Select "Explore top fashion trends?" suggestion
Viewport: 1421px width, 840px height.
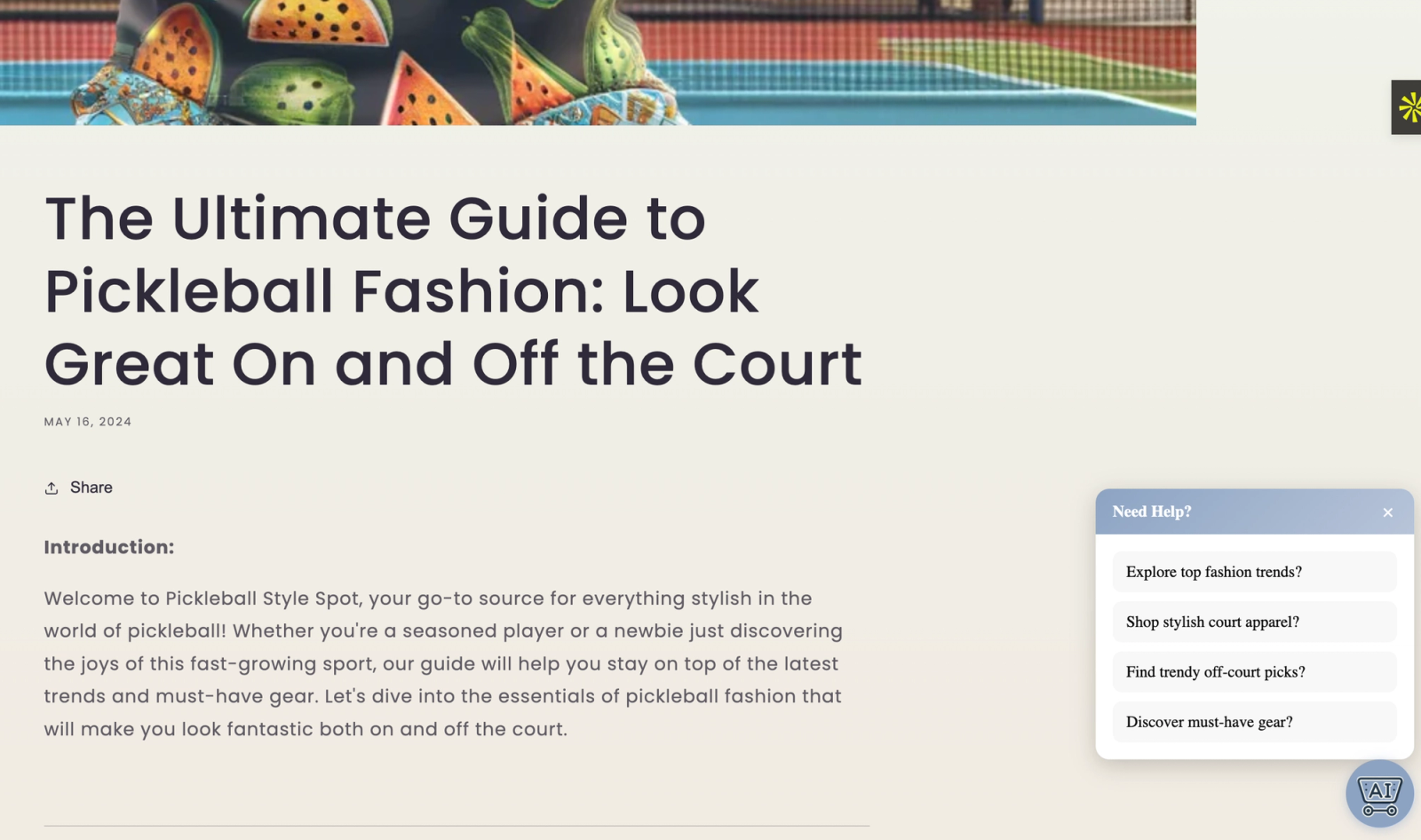pyautogui.click(x=1254, y=572)
